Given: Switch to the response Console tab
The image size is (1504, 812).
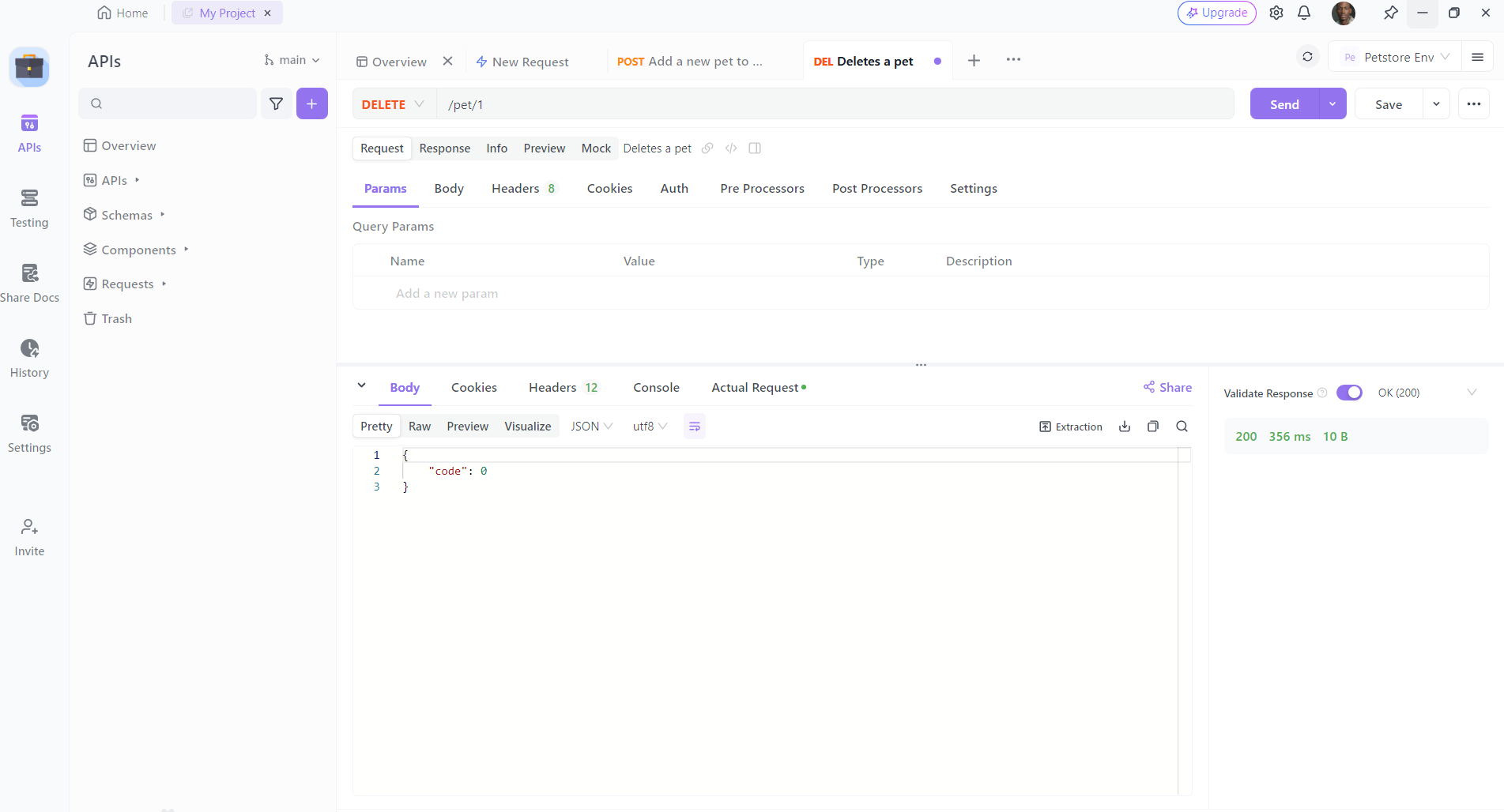Looking at the screenshot, I should tap(656, 387).
